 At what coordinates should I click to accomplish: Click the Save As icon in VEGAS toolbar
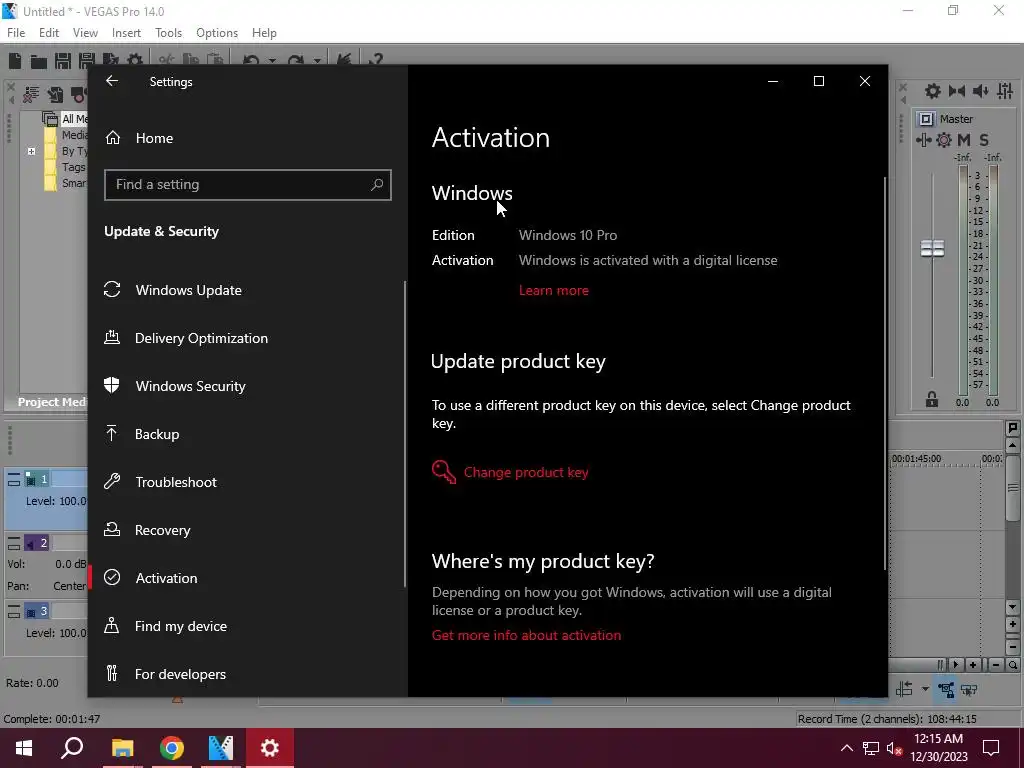(x=86, y=61)
